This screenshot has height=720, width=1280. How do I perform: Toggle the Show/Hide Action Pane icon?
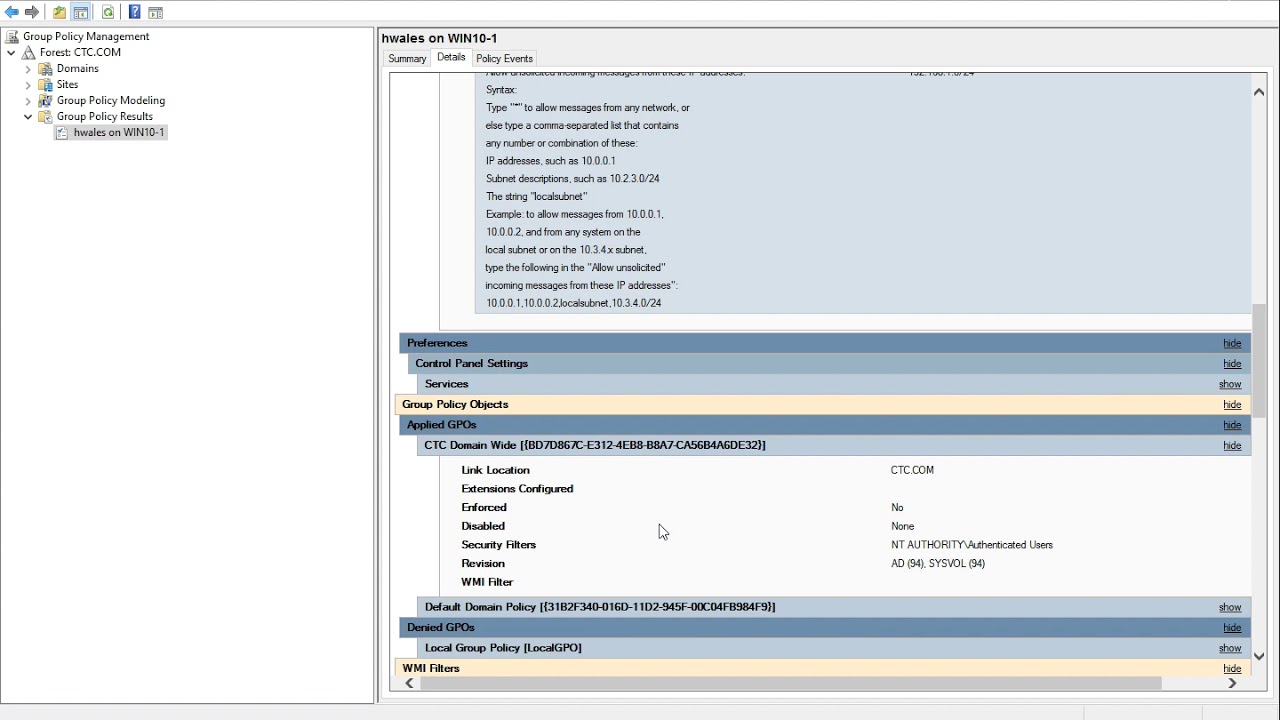[x=156, y=12]
